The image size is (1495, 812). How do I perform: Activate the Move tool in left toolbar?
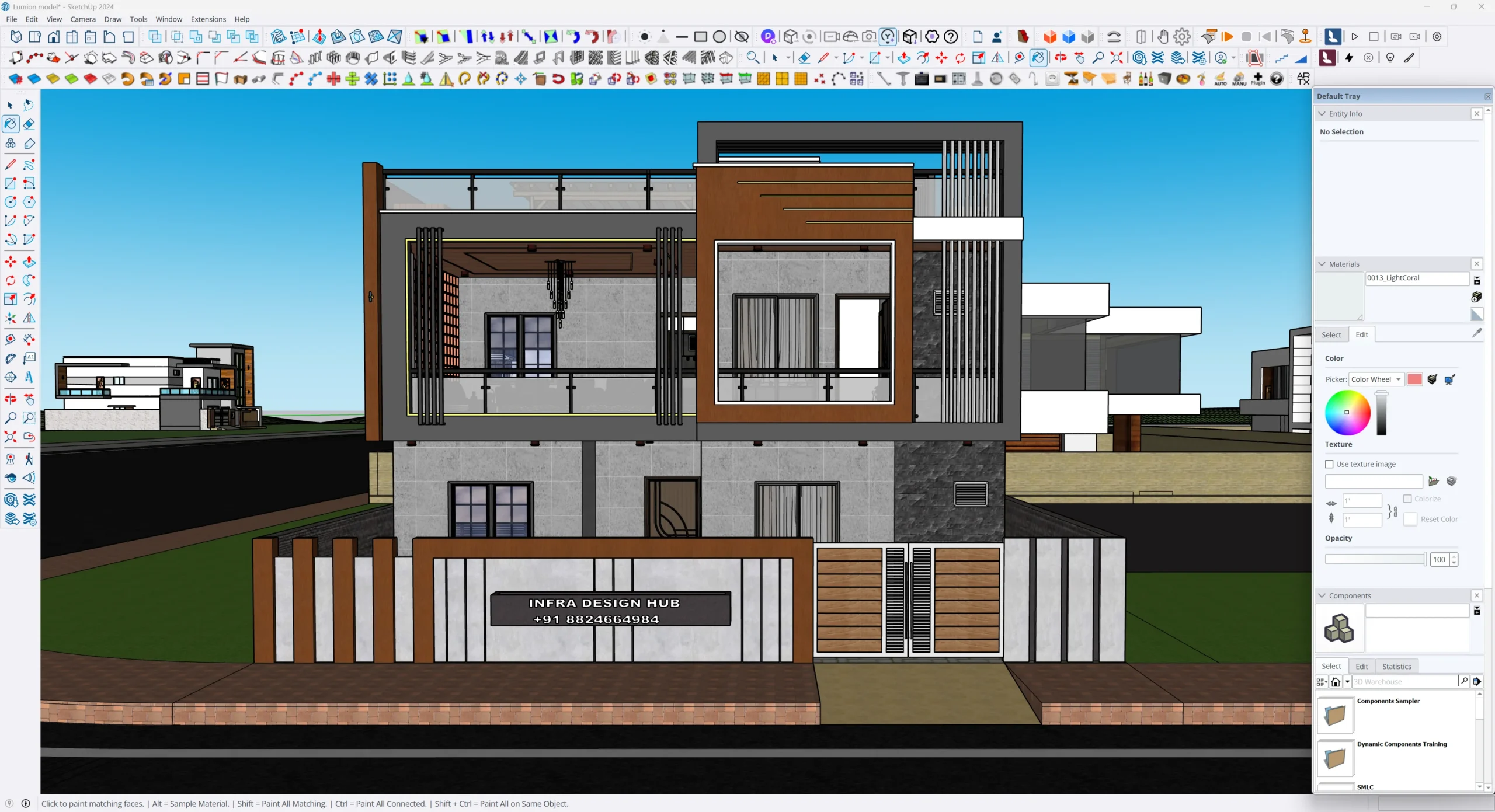coord(10,262)
